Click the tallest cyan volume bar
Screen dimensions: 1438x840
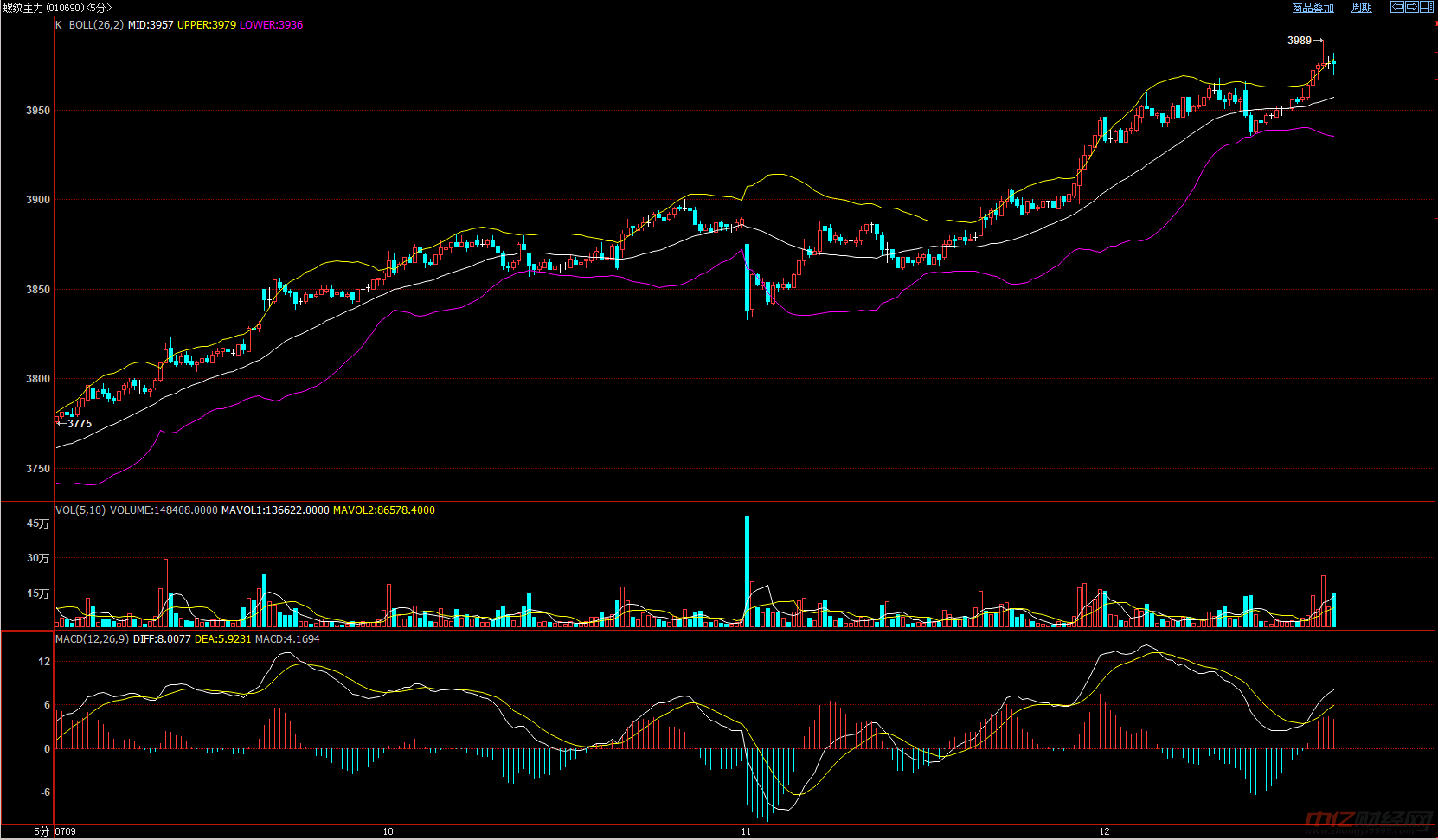(x=747, y=571)
